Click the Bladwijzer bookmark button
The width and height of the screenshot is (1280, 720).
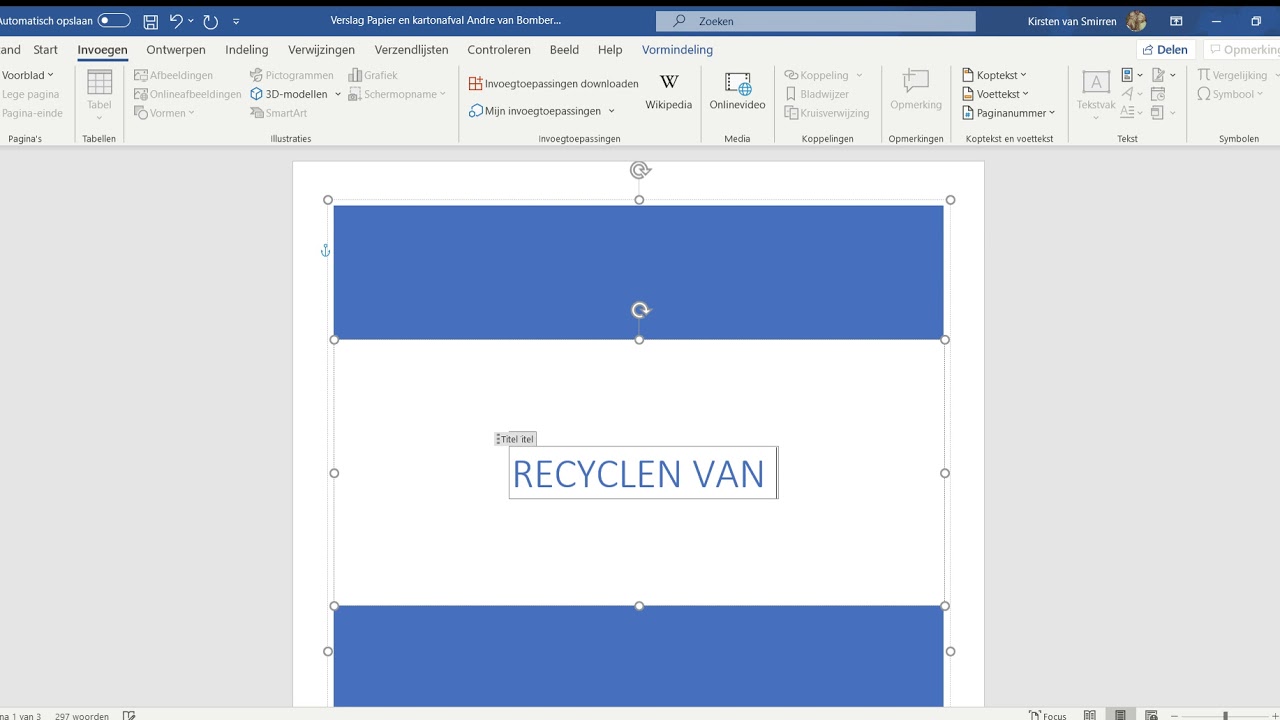817,94
